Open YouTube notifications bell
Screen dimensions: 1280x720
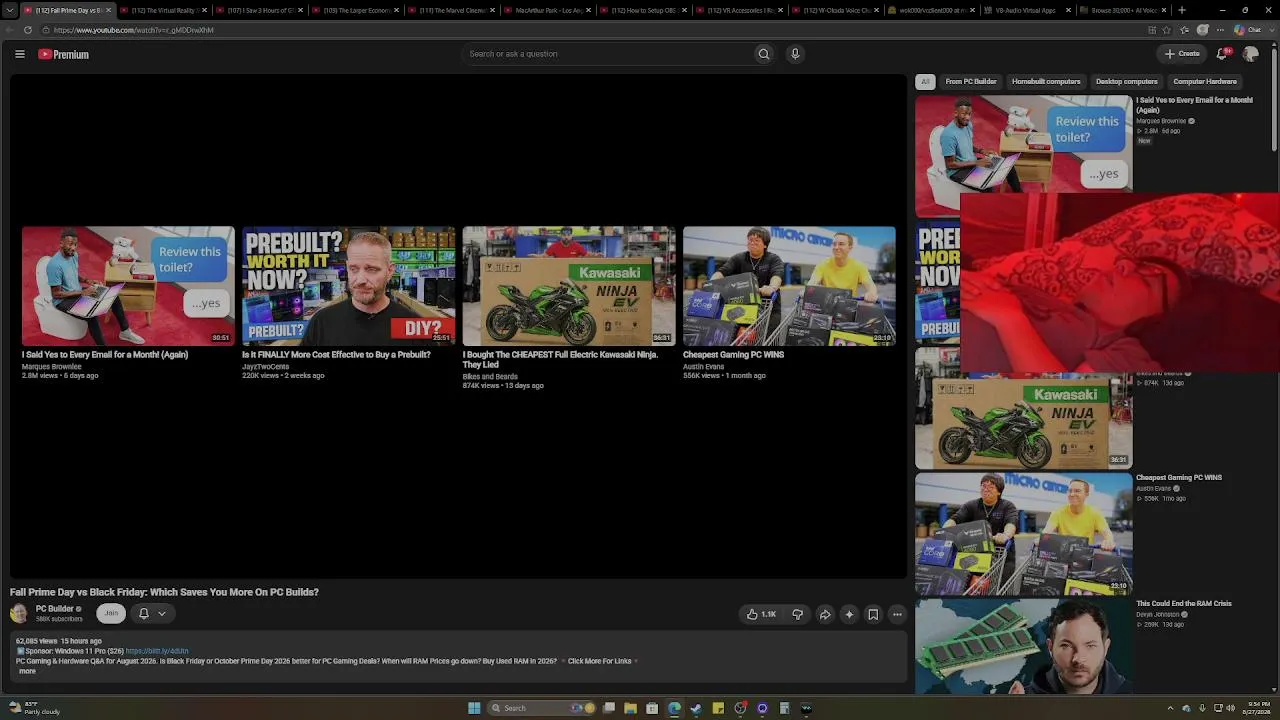1222,54
